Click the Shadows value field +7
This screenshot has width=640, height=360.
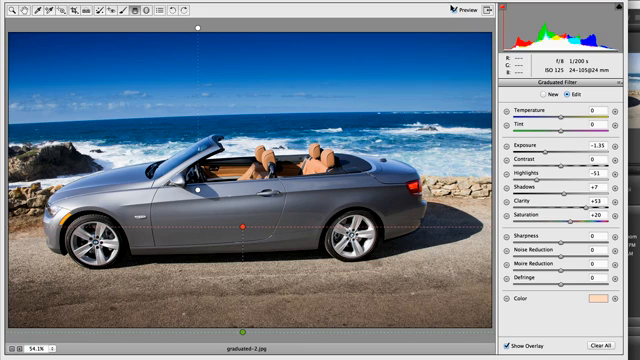tap(598, 187)
